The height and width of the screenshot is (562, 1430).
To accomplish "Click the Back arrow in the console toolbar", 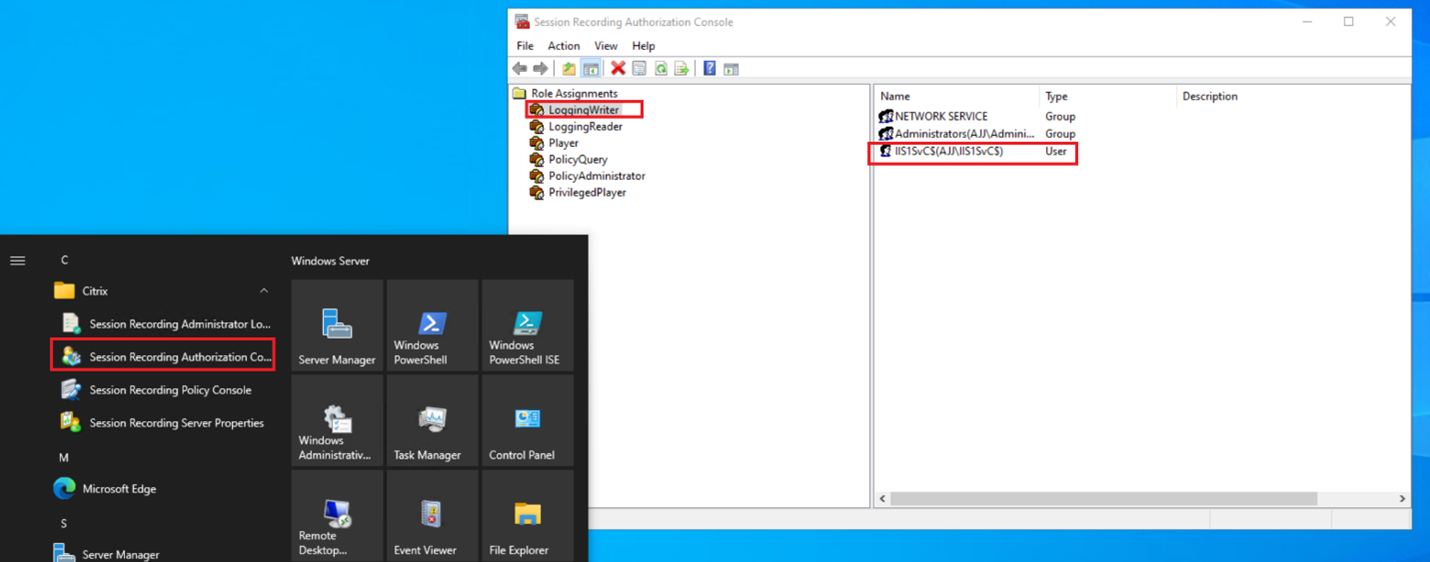I will pyautogui.click(x=520, y=69).
